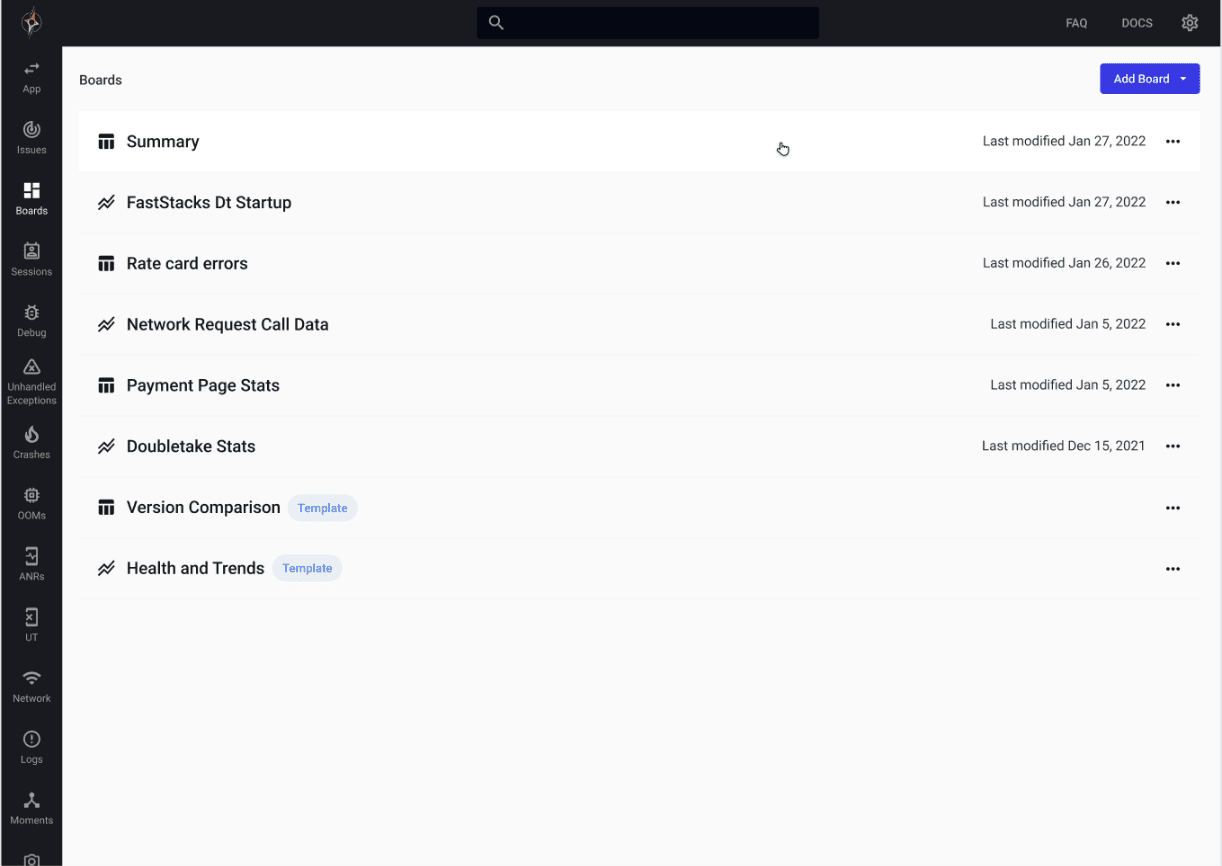Open Logs in the sidebar

click(32, 748)
